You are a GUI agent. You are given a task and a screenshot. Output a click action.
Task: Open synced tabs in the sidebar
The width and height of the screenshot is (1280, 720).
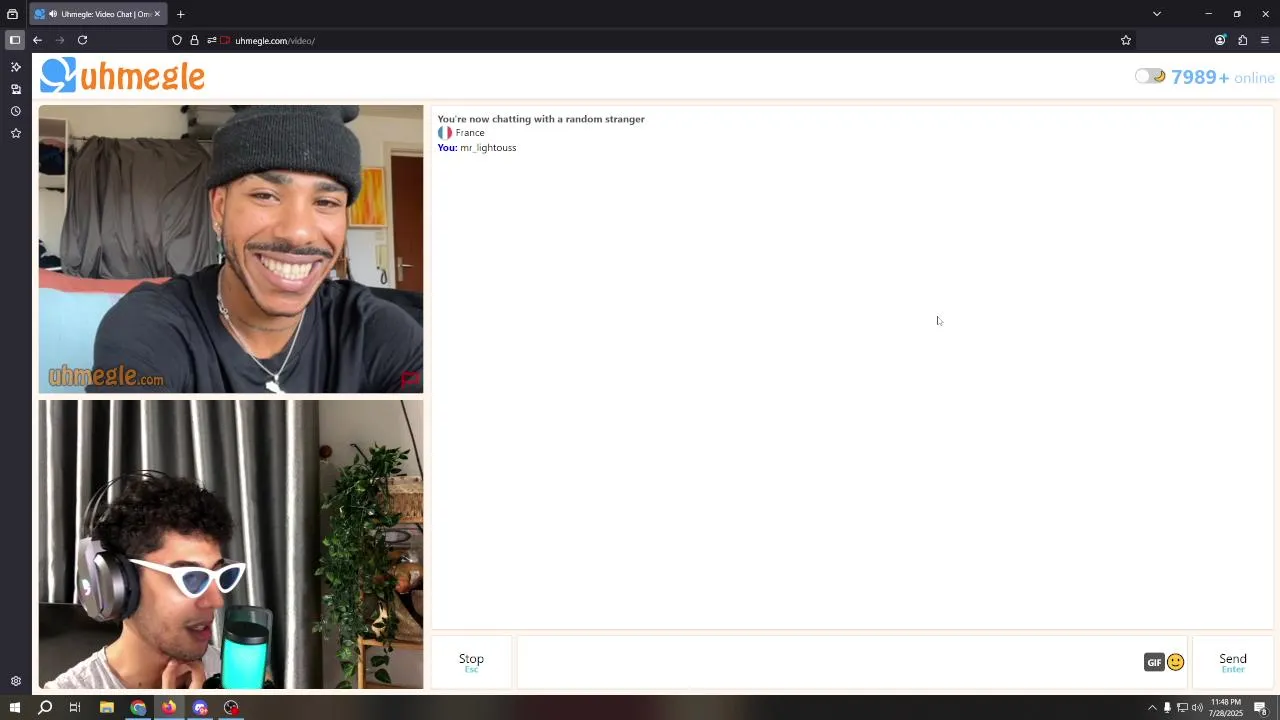coord(15,89)
